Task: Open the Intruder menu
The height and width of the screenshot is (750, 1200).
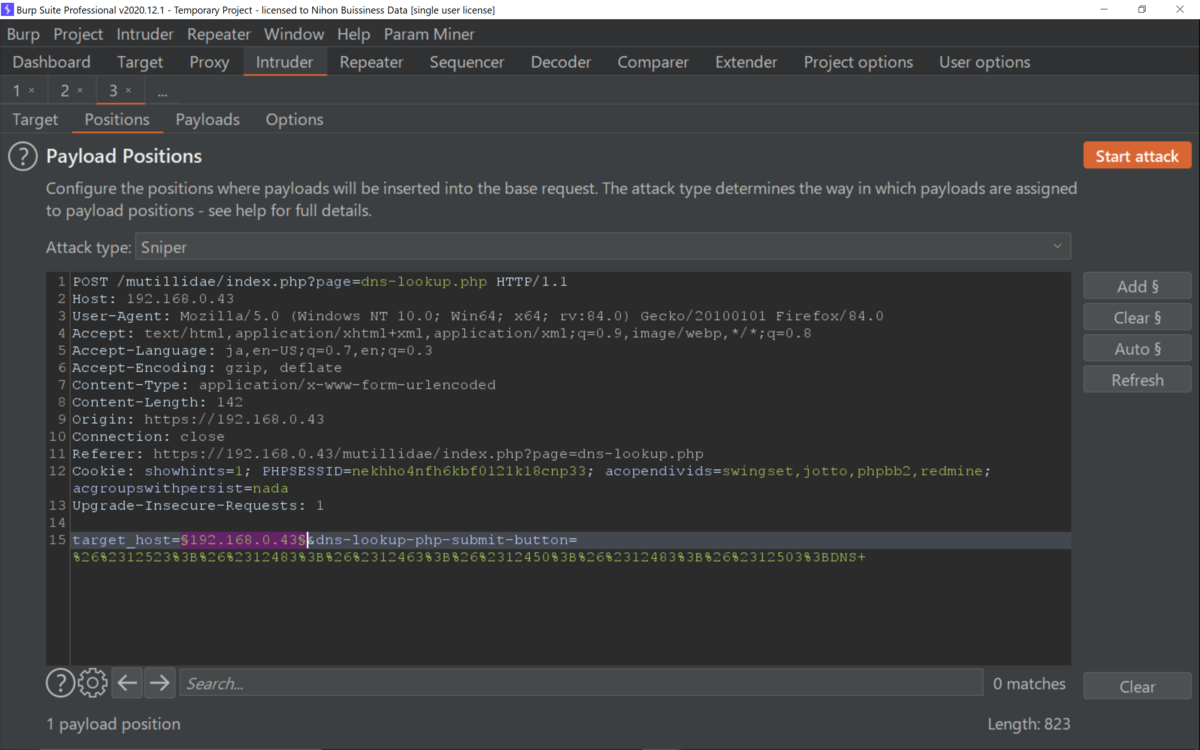Action: pos(145,34)
